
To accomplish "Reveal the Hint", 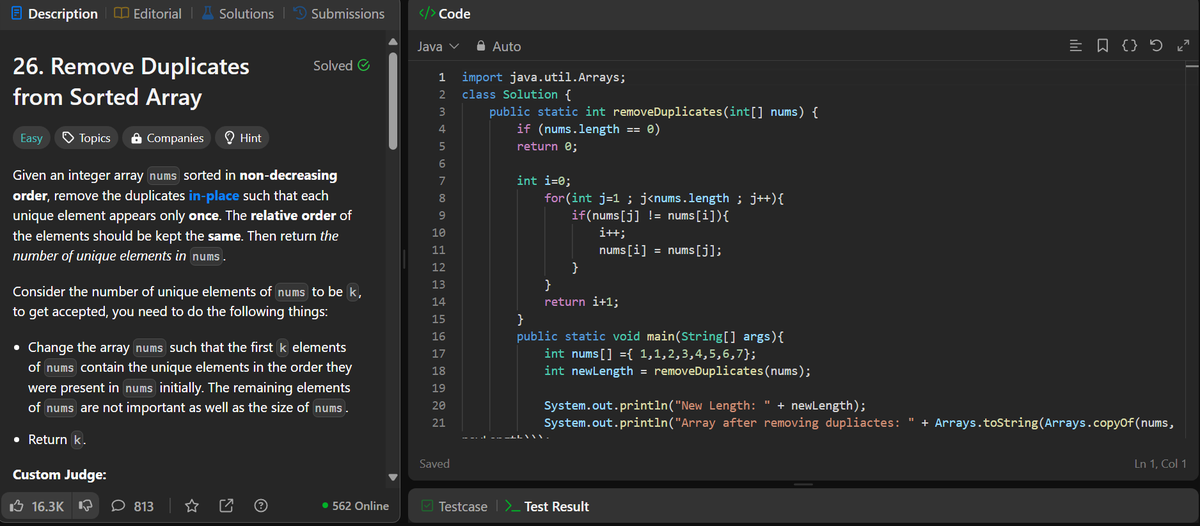I will pos(243,138).
